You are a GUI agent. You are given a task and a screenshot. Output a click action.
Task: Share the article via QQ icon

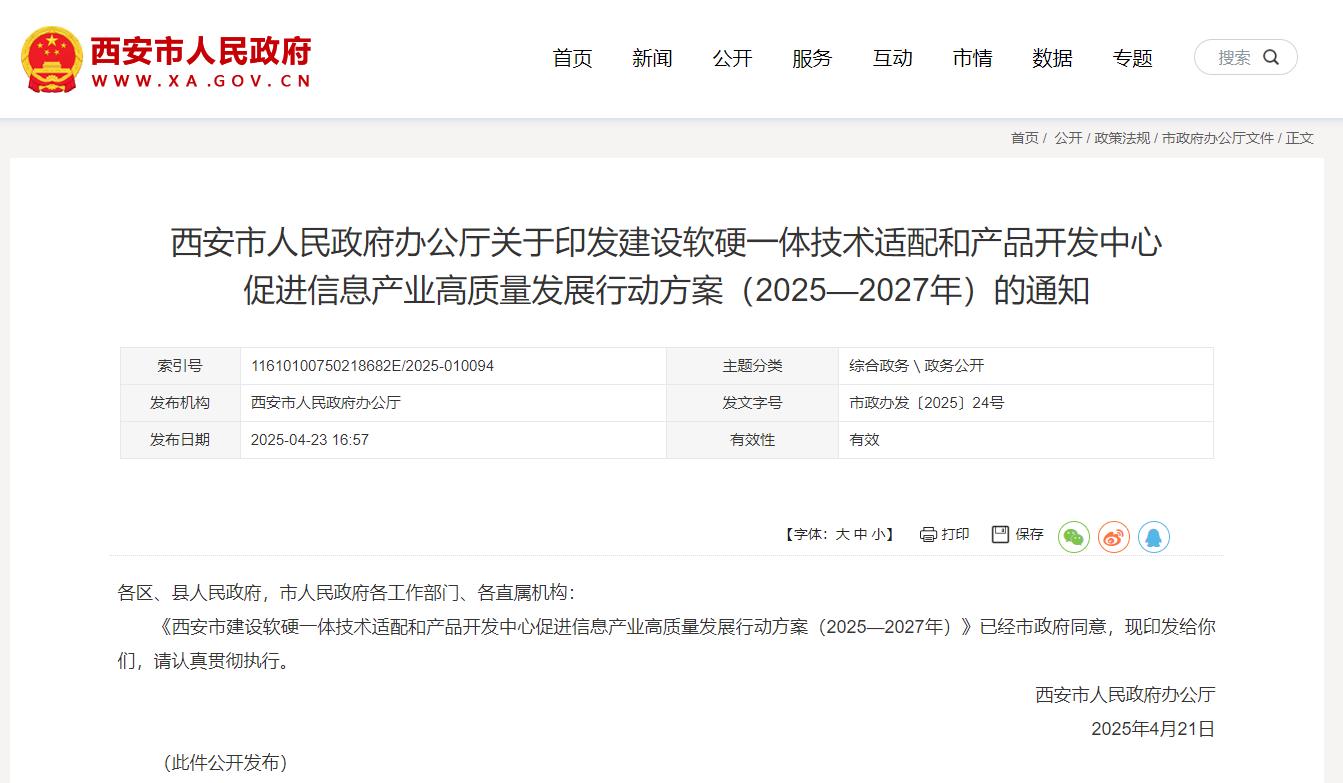(x=1154, y=537)
